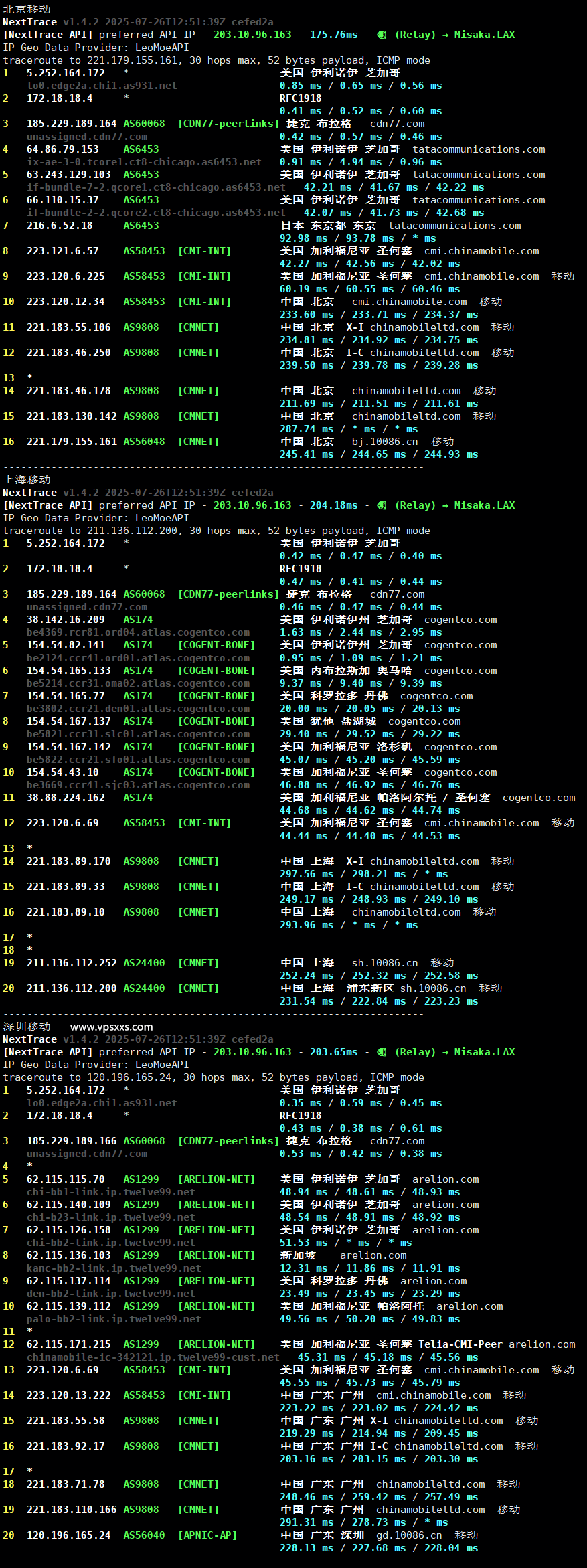Select hop IP "154.54.167.142"
This screenshot has width=587, height=1568.
click(69, 747)
